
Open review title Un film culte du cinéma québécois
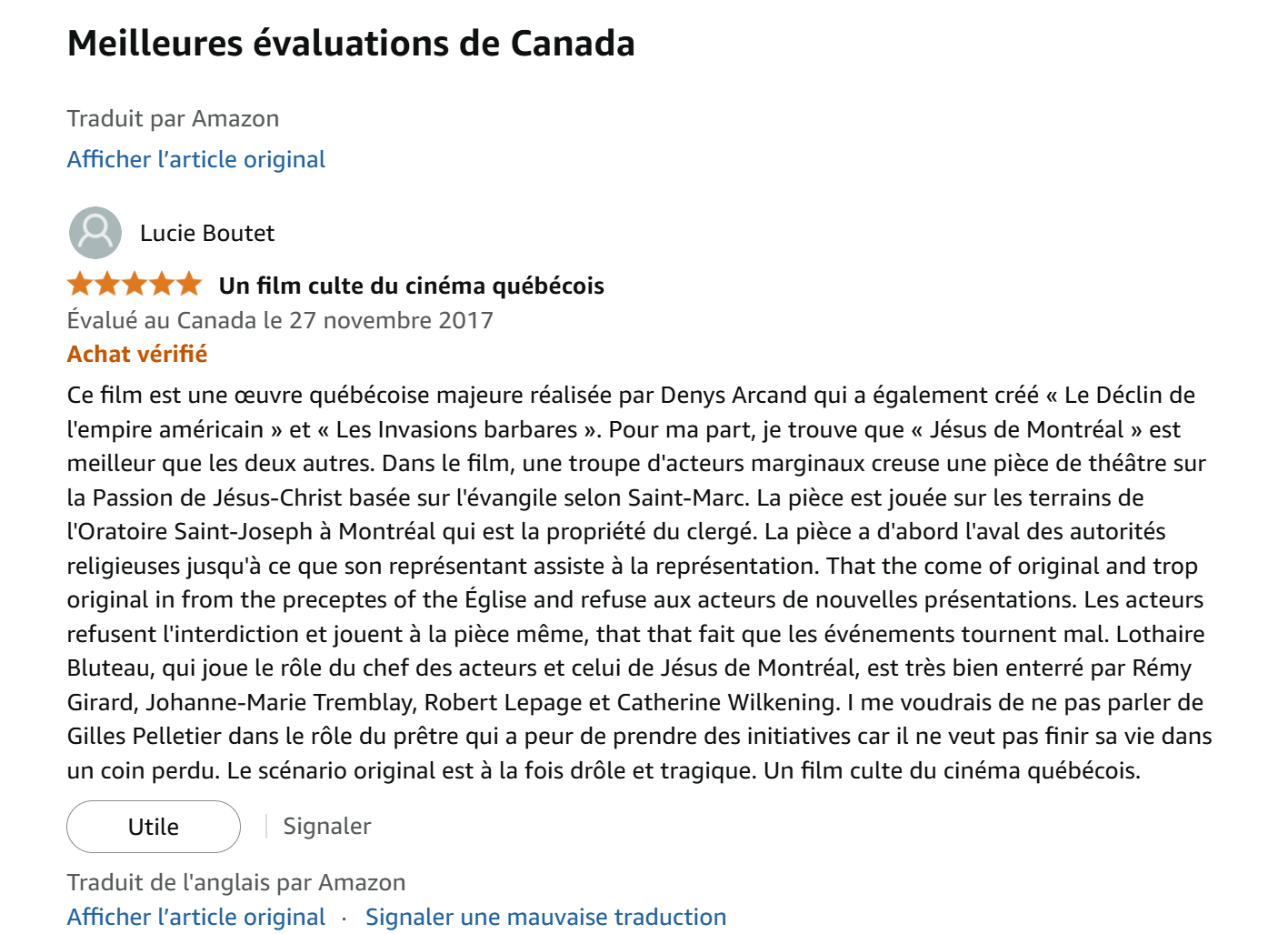[411, 286]
